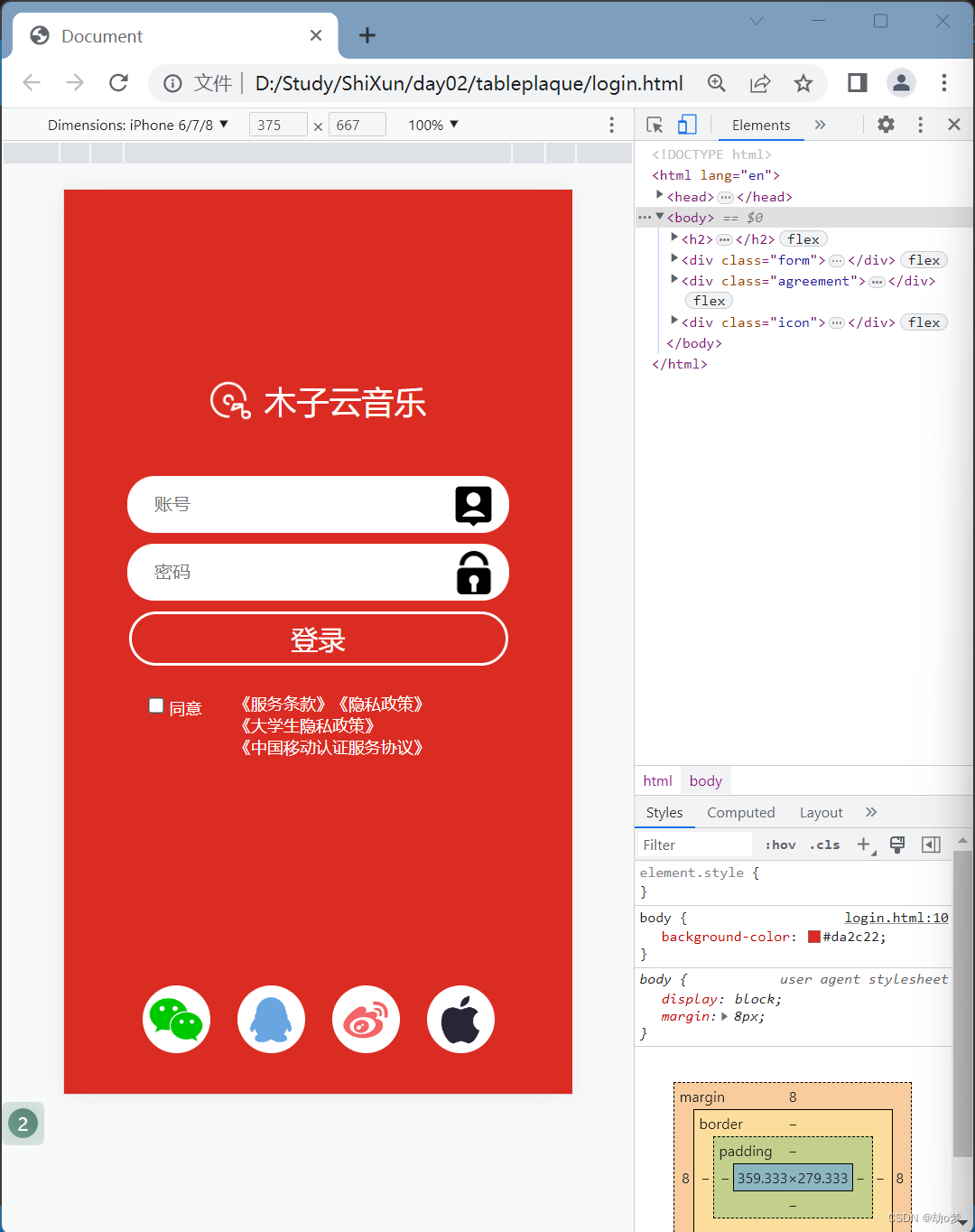Toggle the :hov element state panel
Screen dimensions: 975x1232
(x=779, y=845)
